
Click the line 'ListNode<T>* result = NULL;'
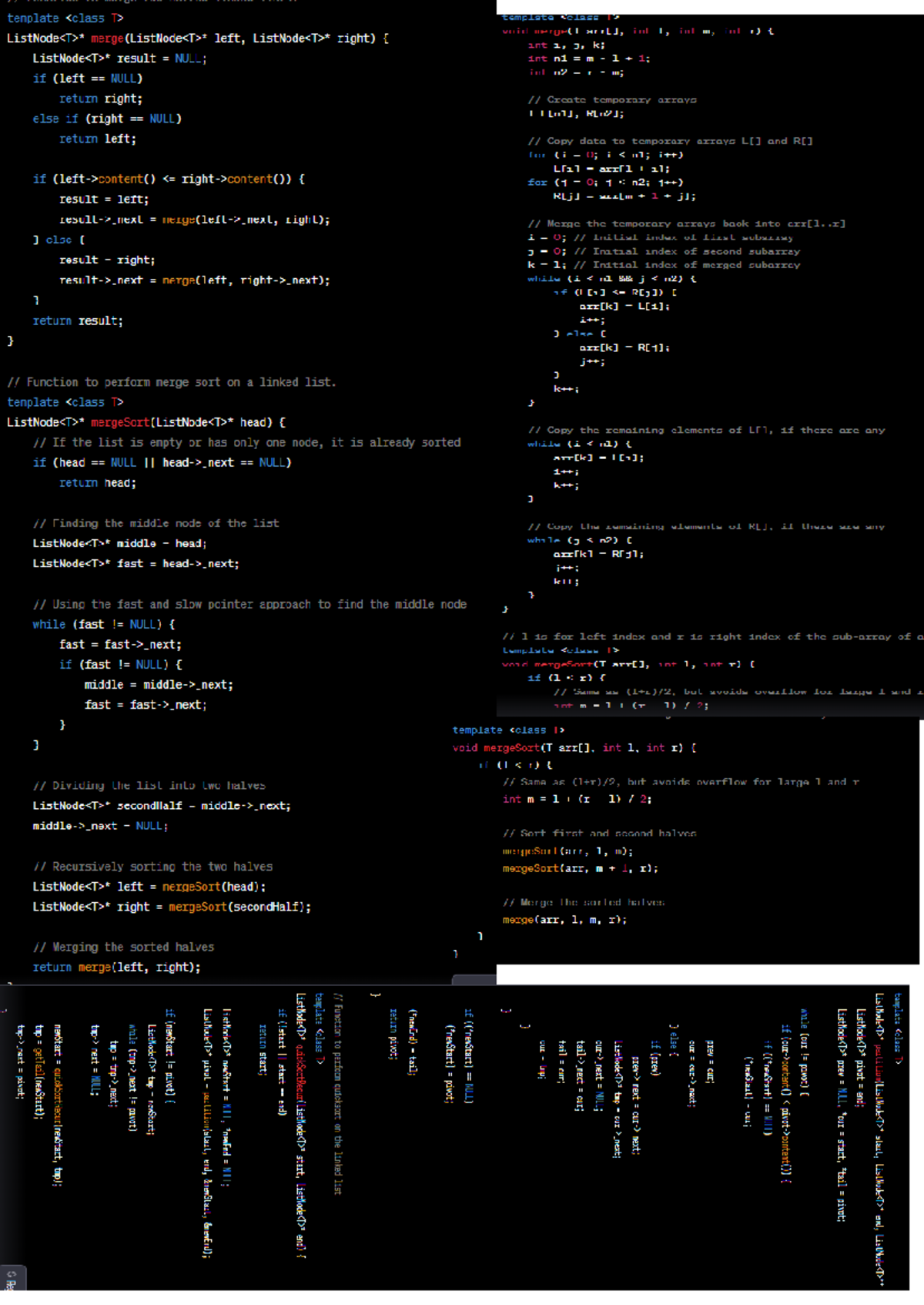coord(119,59)
